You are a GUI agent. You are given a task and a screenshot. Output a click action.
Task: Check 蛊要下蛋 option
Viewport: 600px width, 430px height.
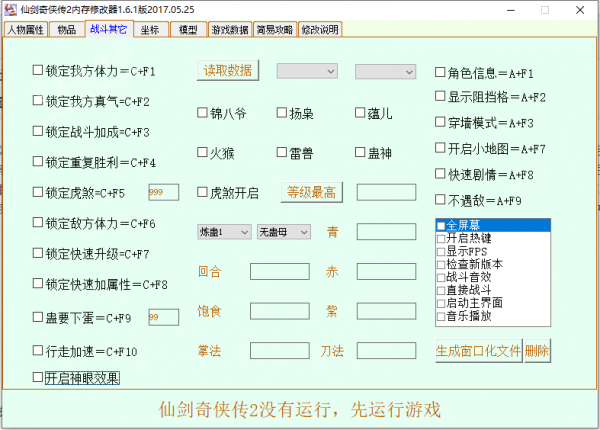point(38,317)
